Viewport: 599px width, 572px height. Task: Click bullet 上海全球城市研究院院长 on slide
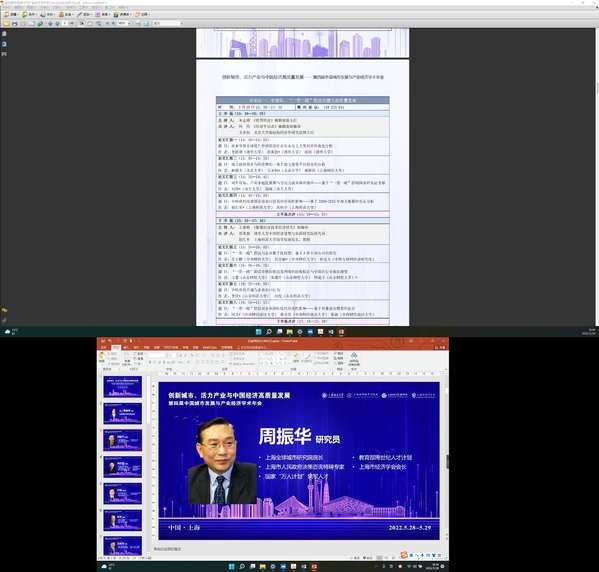point(294,457)
